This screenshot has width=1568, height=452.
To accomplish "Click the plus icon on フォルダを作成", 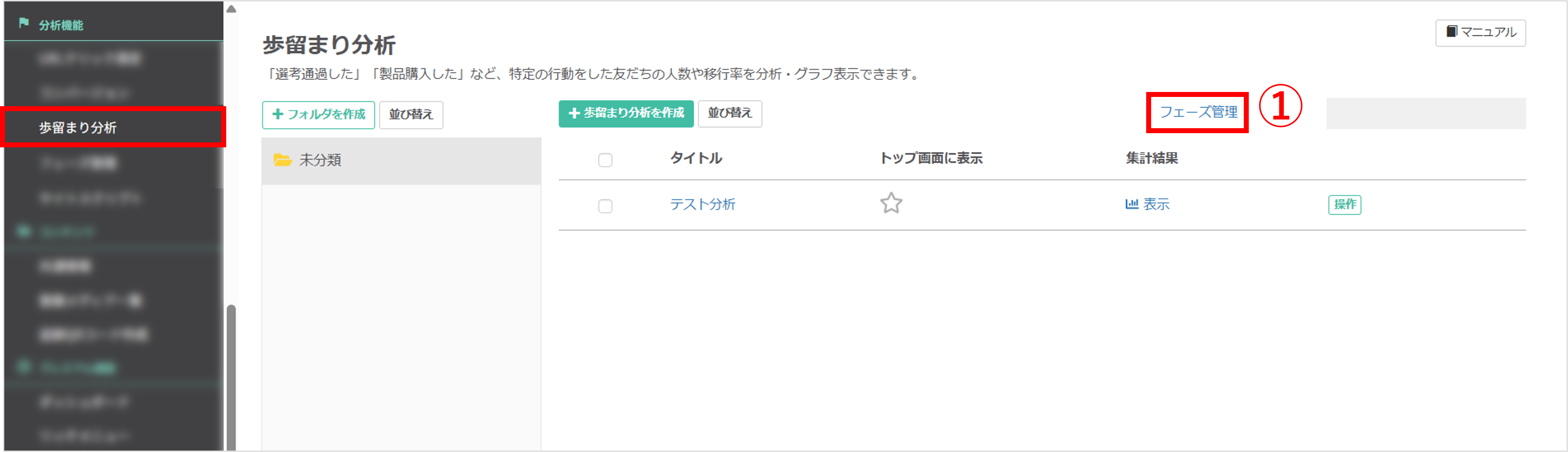I will point(278,114).
